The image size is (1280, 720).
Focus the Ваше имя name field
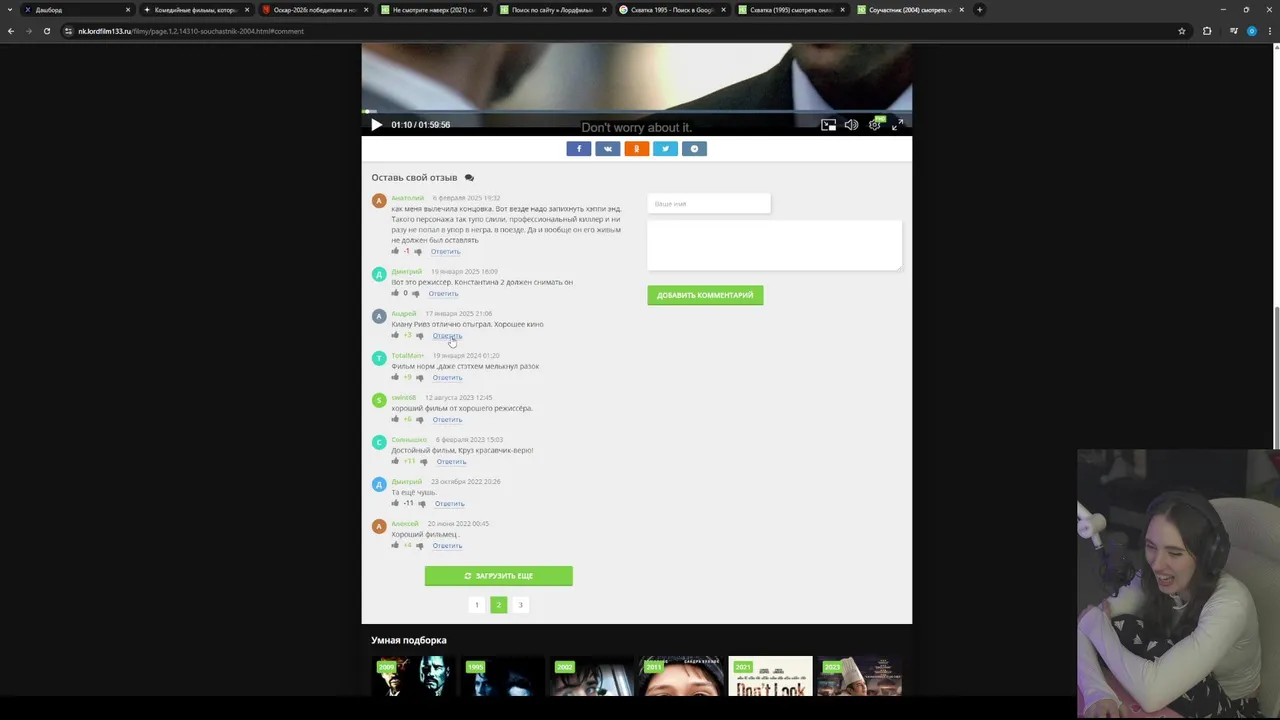point(709,204)
